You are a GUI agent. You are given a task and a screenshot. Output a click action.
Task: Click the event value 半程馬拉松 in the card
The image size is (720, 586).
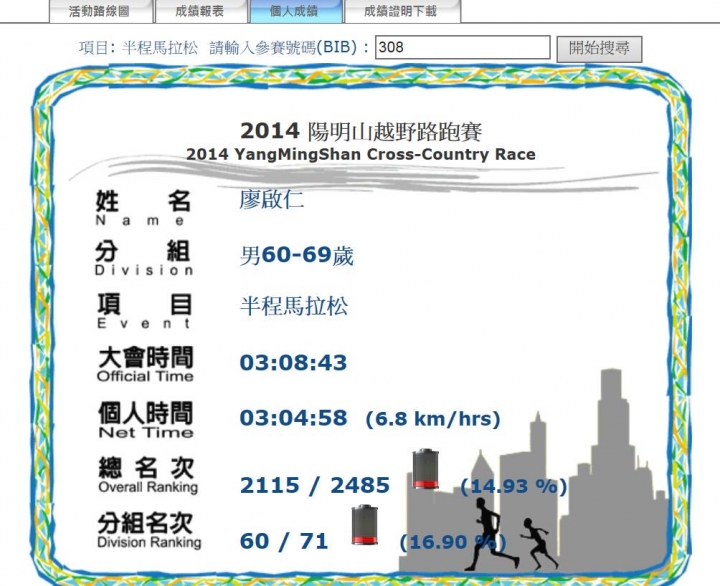click(294, 306)
